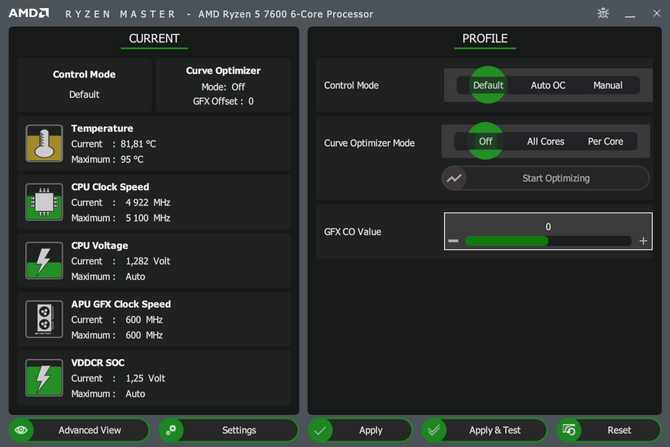Click the maximum temperature 95 °C
This screenshot has height=447, width=670.
coord(132,159)
